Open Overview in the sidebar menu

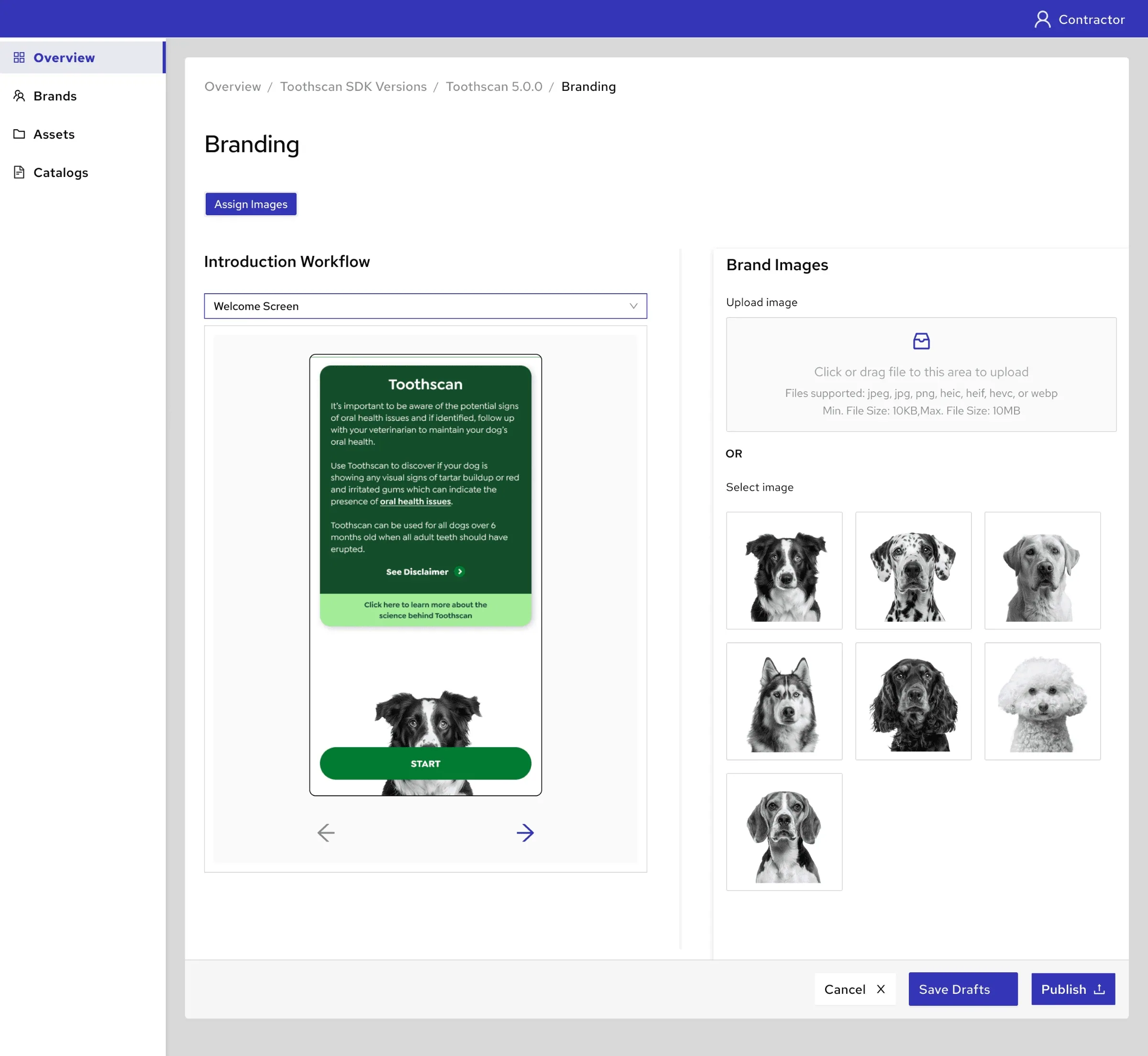(82, 58)
